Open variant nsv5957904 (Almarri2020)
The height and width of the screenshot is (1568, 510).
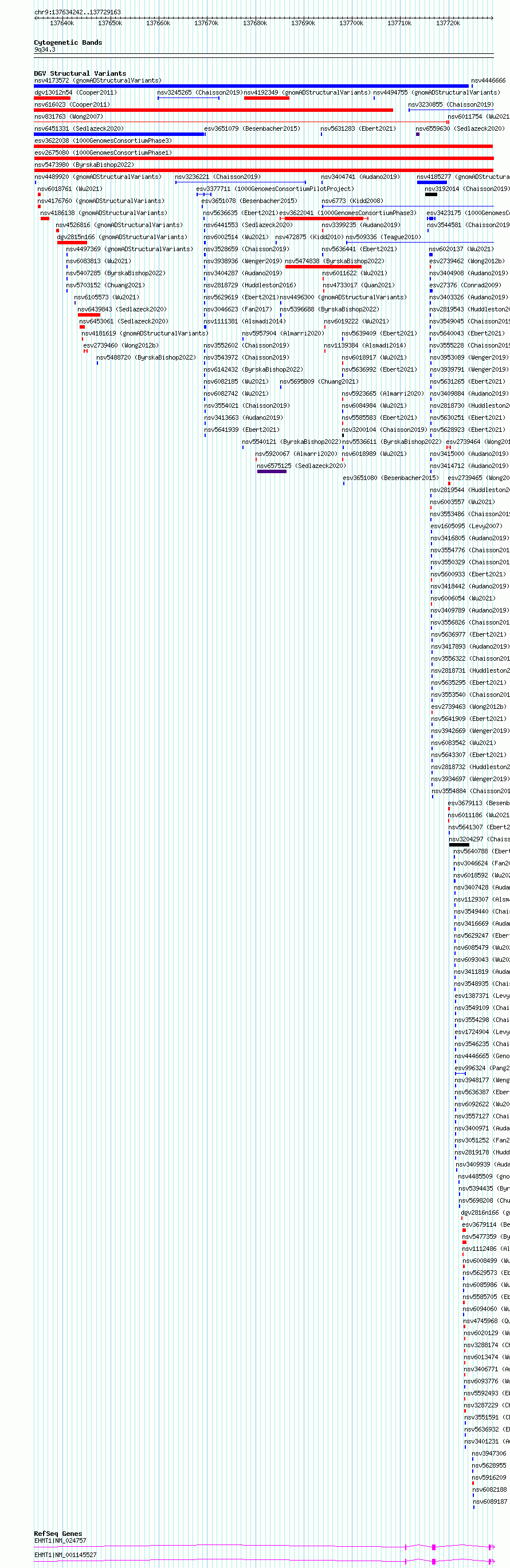(283, 333)
